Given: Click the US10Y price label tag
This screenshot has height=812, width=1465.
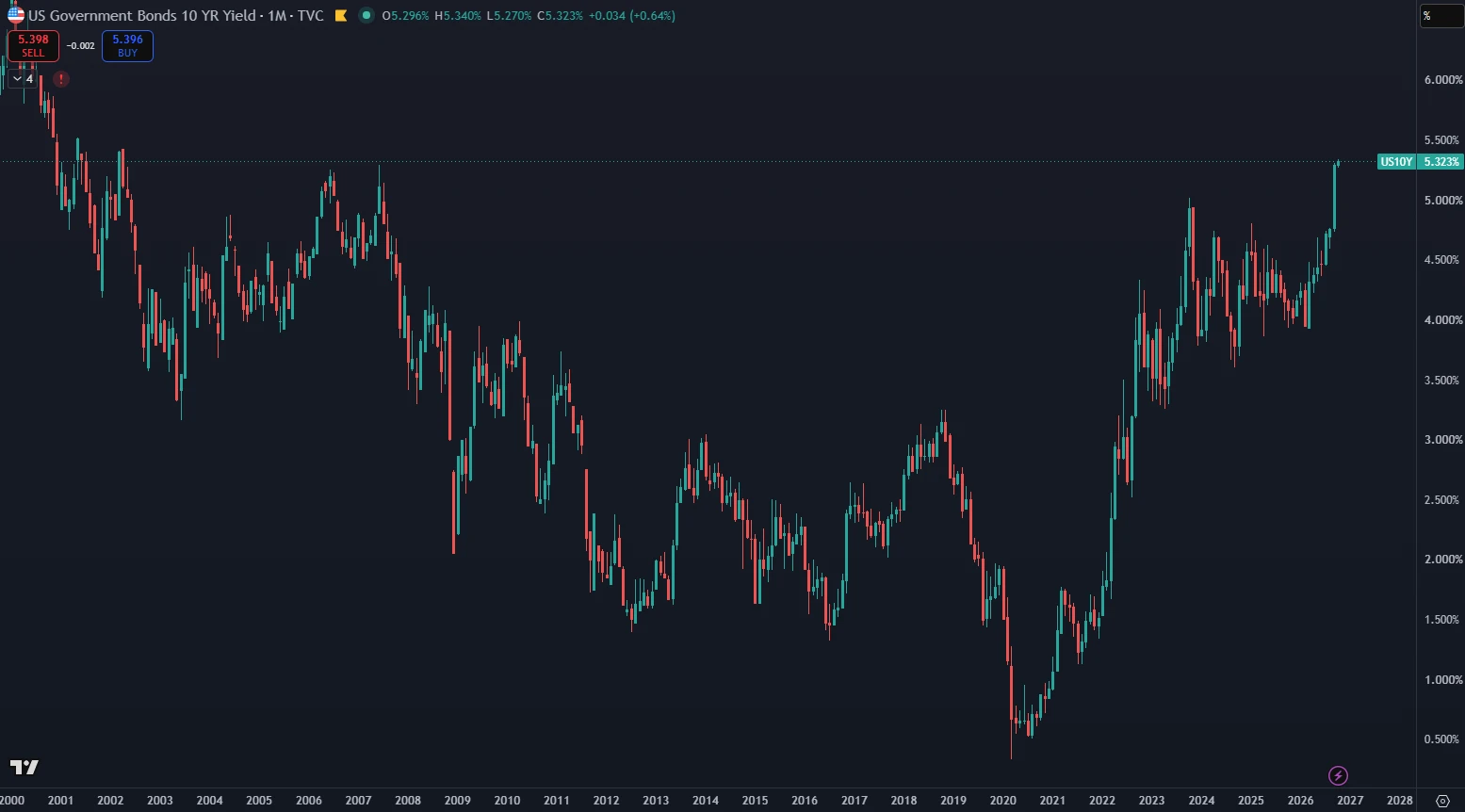Looking at the screenshot, I should point(1396,162).
